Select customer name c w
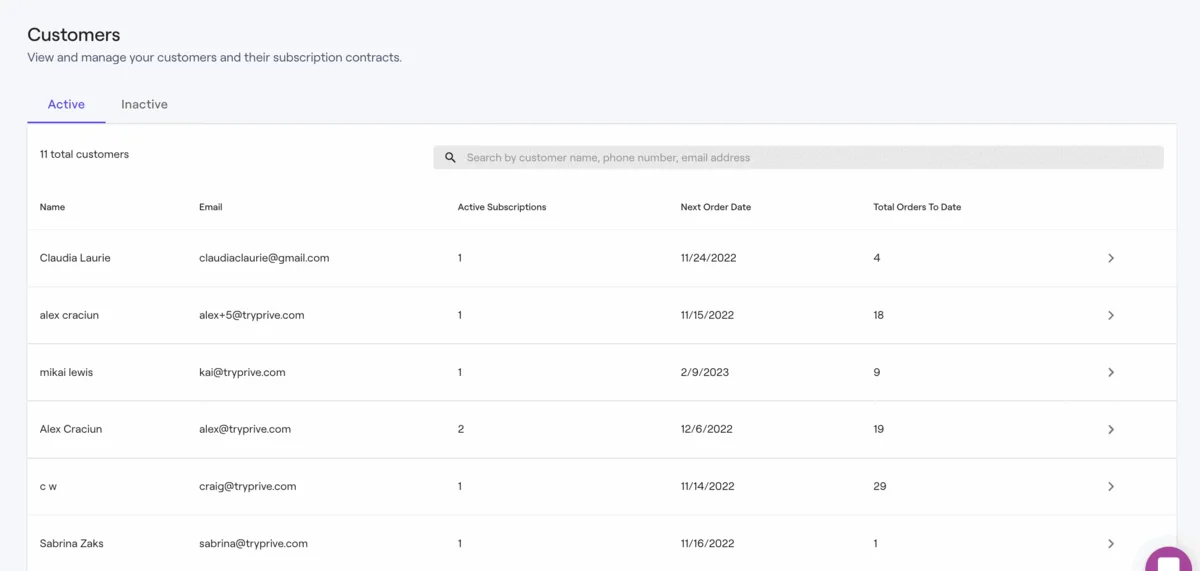The height and width of the screenshot is (571, 1200). point(48,486)
